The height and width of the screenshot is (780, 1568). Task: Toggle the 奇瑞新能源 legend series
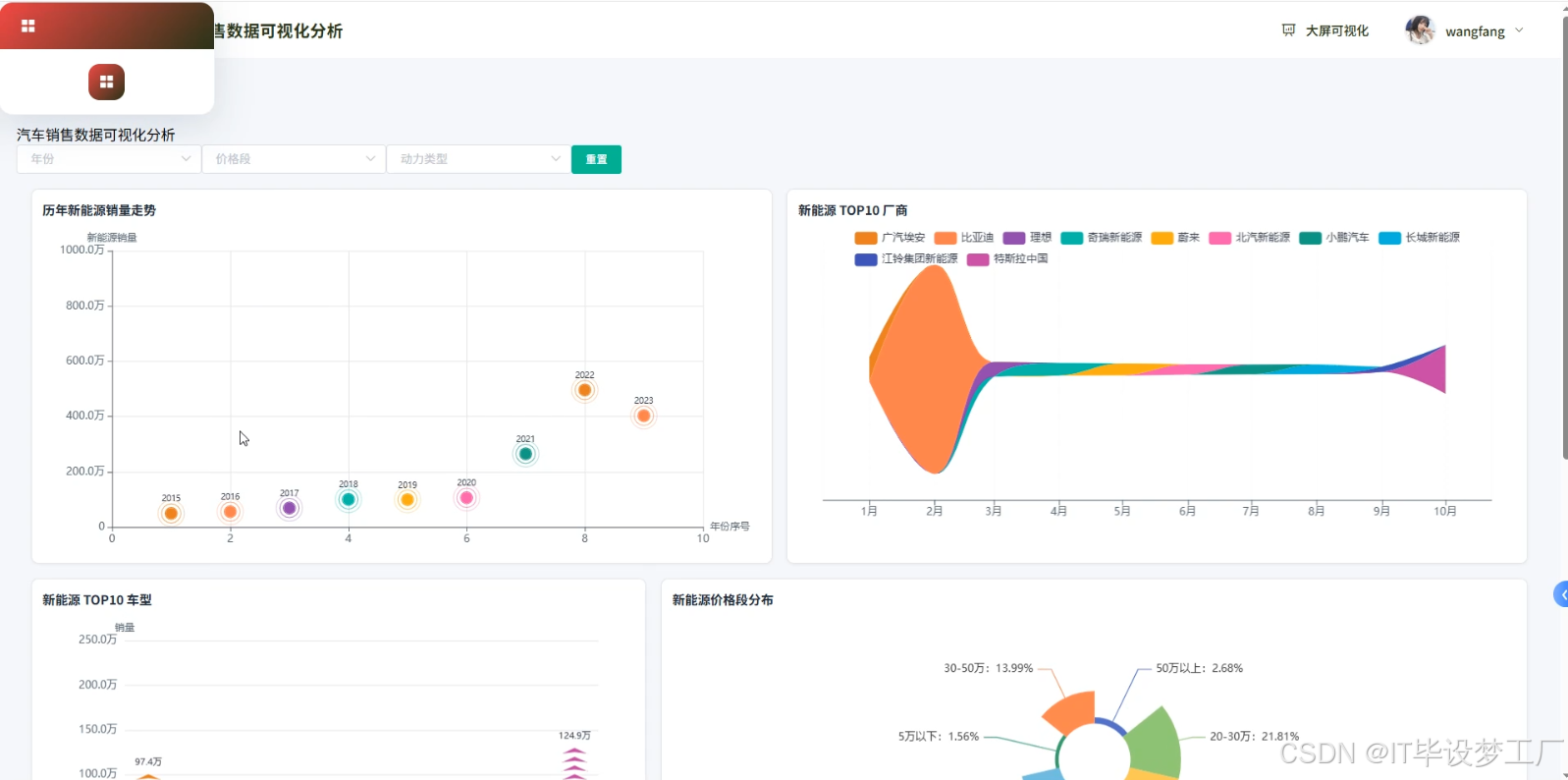[x=1102, y=238]
